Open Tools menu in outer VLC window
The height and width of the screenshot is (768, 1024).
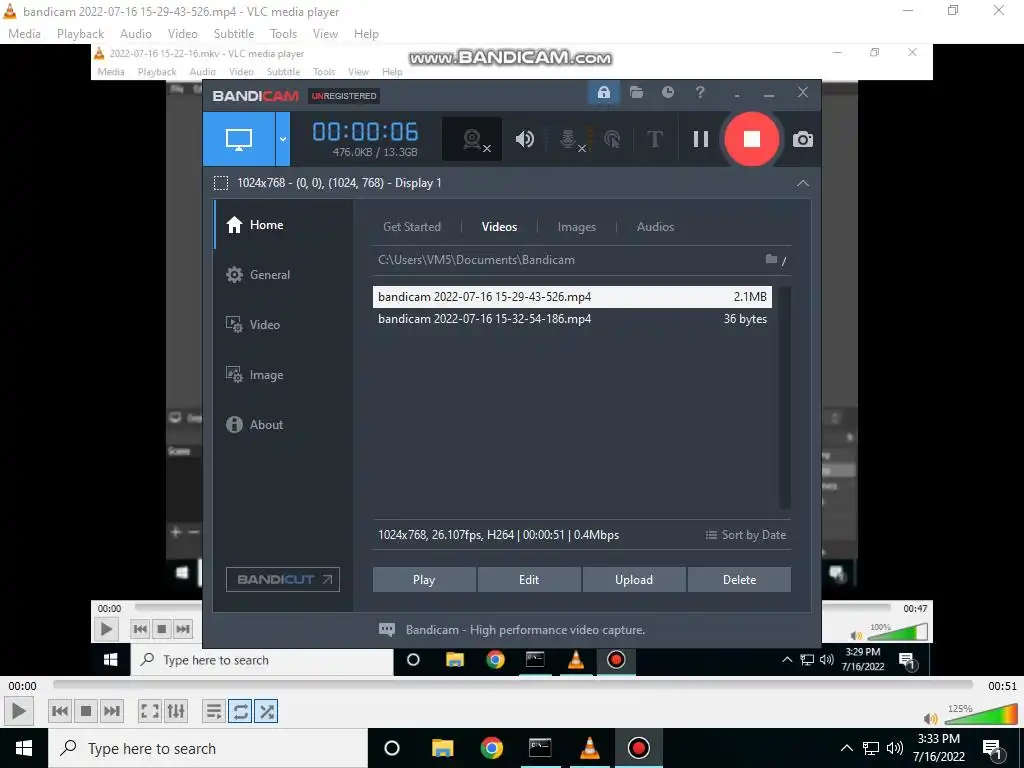point(283,34)
